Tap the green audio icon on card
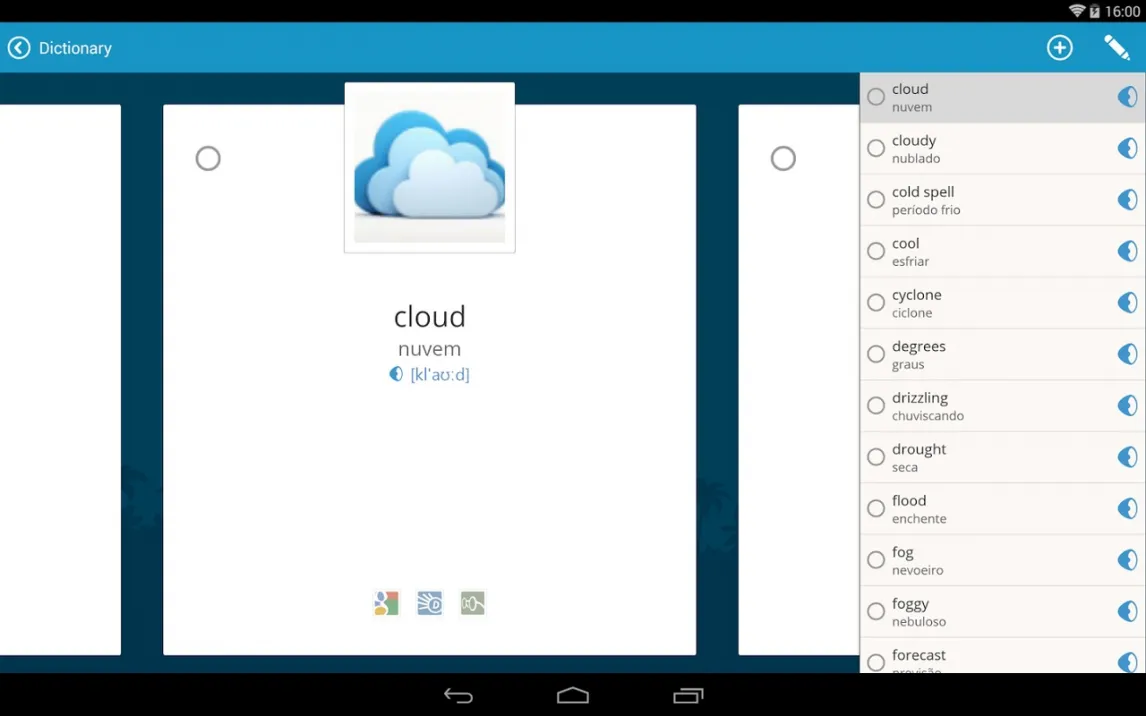 tap(472, 603)
